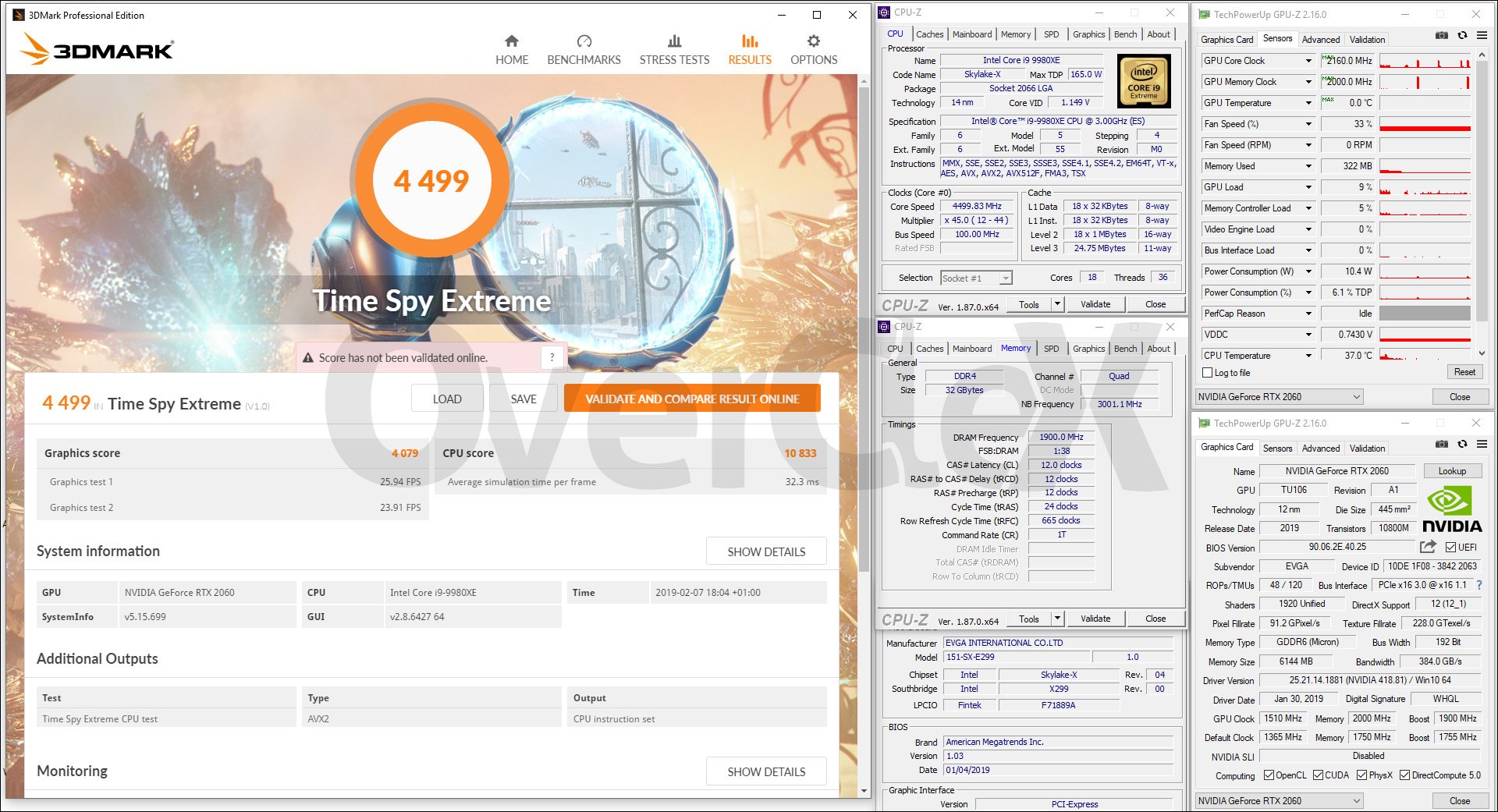
Task: Click the GPU Load sensor graph
Action: 1425,187
